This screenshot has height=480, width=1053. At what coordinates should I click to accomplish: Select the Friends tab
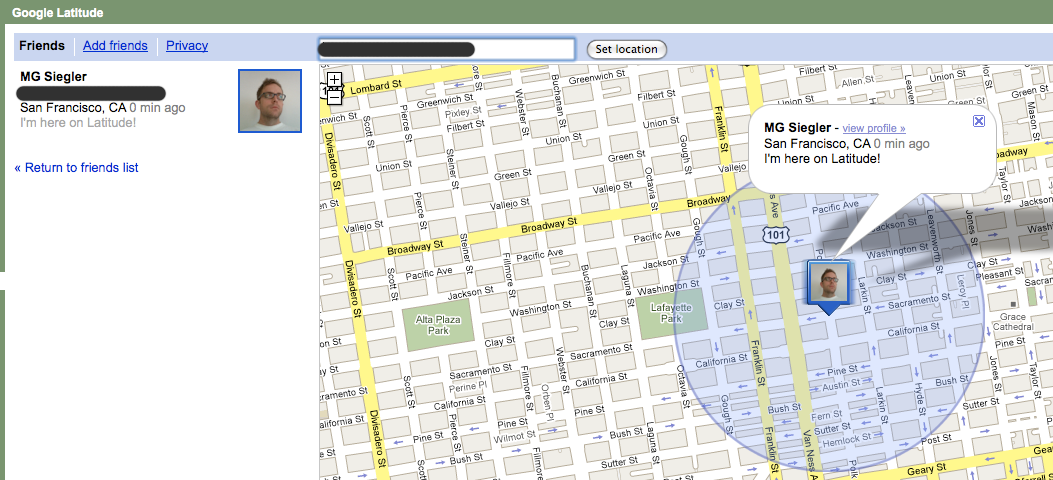pos(42,46)
